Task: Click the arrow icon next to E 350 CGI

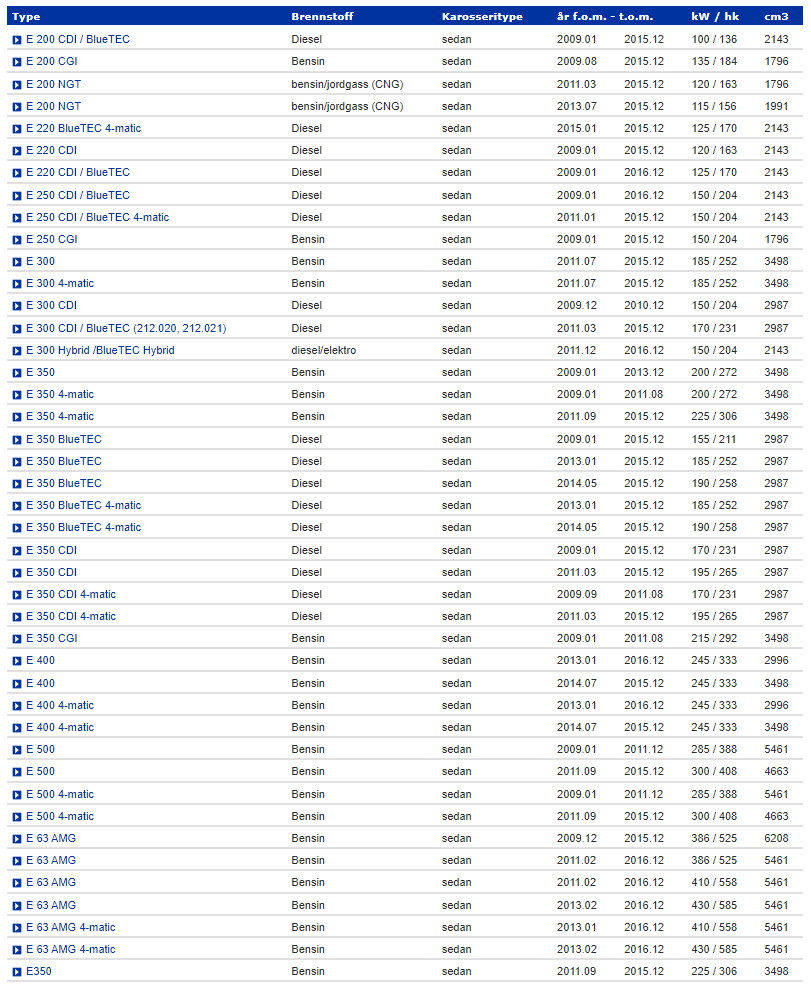Action: coord(17,639)
